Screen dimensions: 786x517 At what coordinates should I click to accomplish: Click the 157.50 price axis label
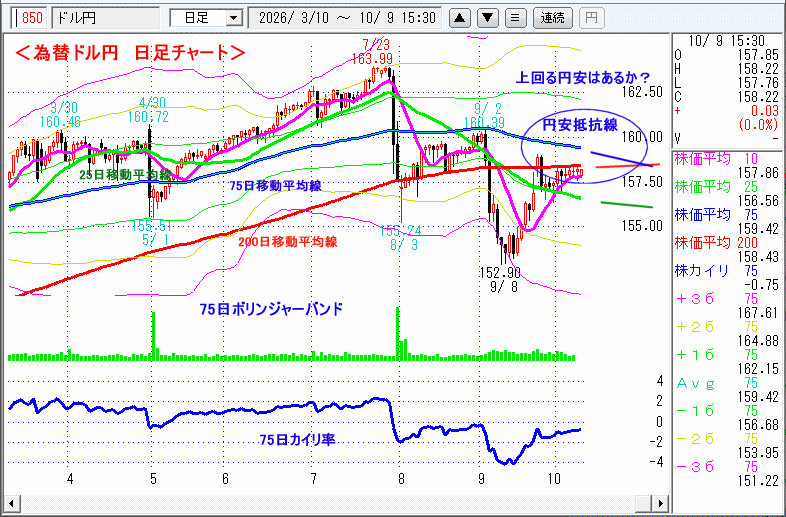tap(642, 182)
